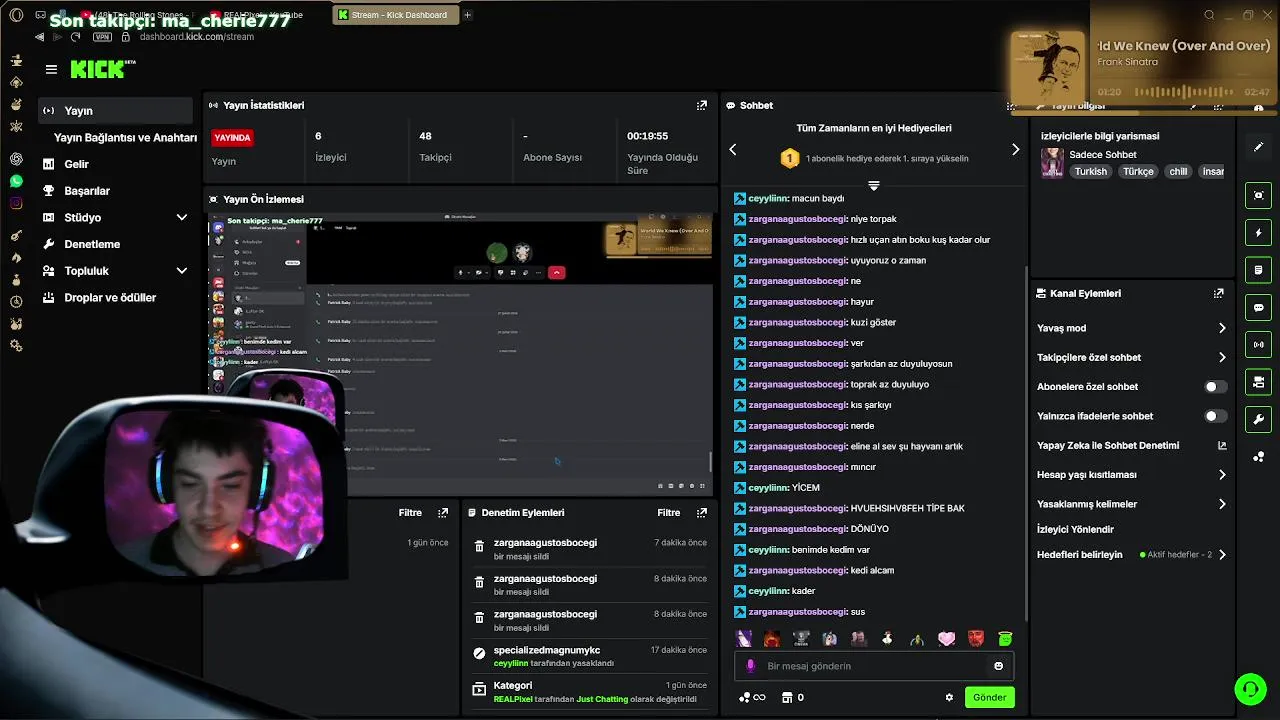Open the Denetleme page
This screenshot has width=1280, height=720.
[x=92, y=244]
